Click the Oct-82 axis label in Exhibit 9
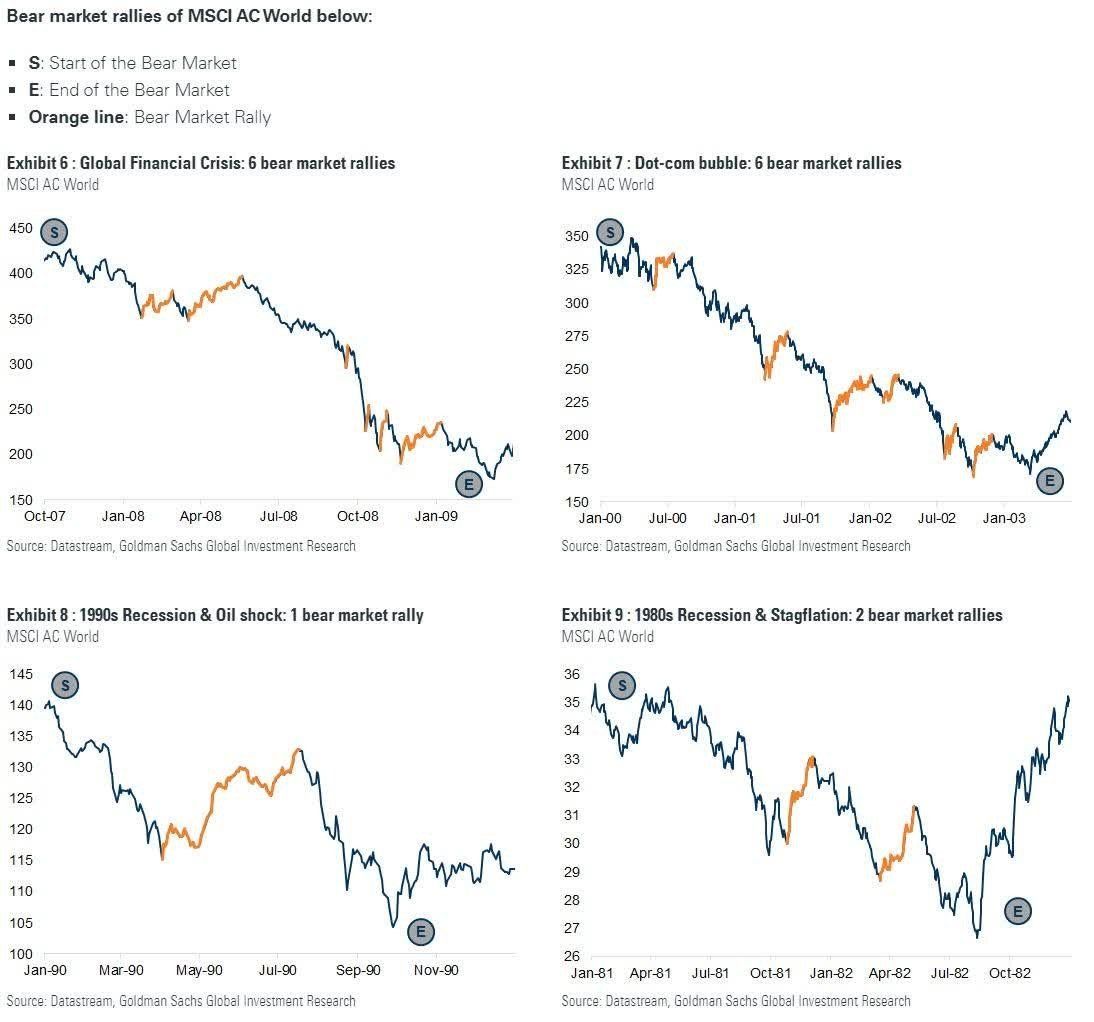1094x1022 pixels. [1010, 973]
